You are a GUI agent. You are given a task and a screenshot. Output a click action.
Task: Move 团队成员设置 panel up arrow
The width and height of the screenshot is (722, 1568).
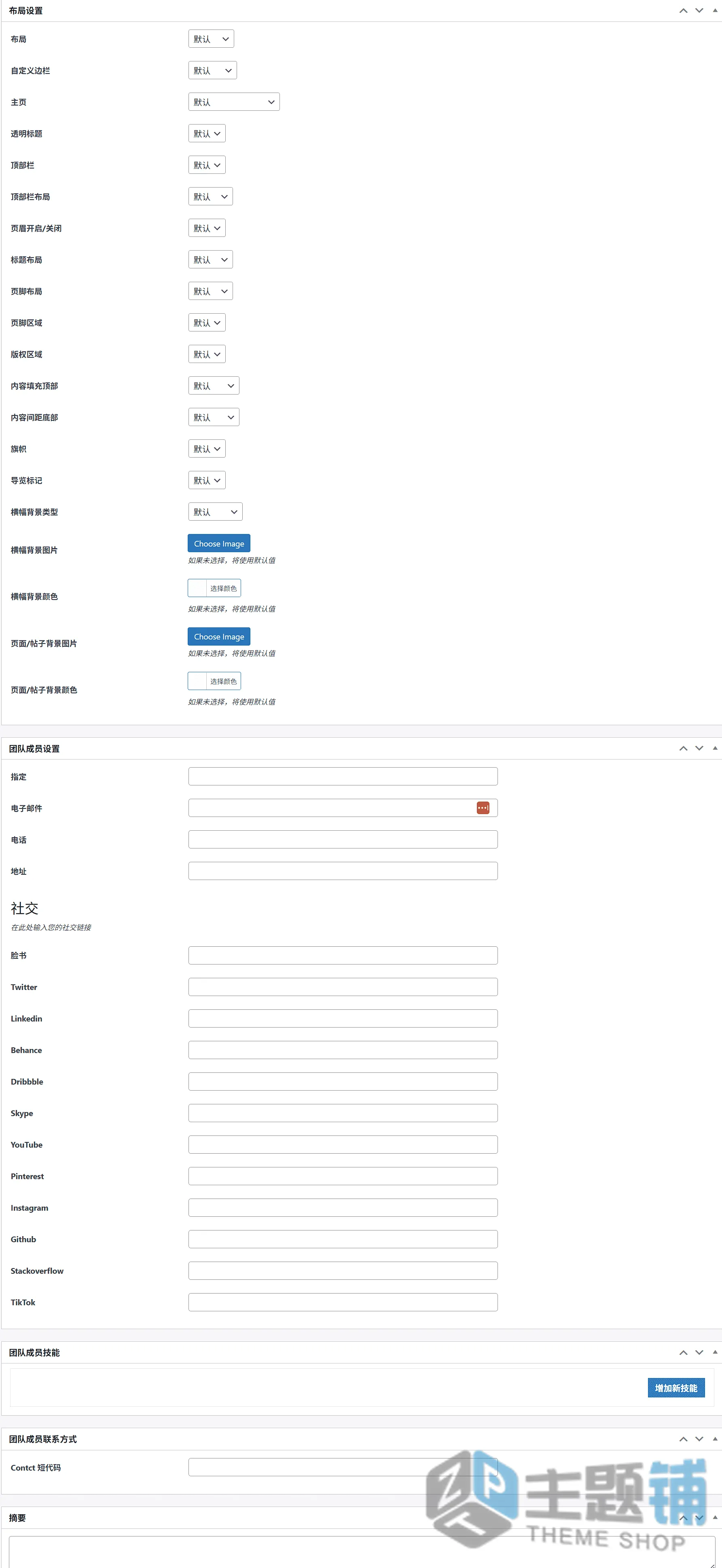click(683, 748)
